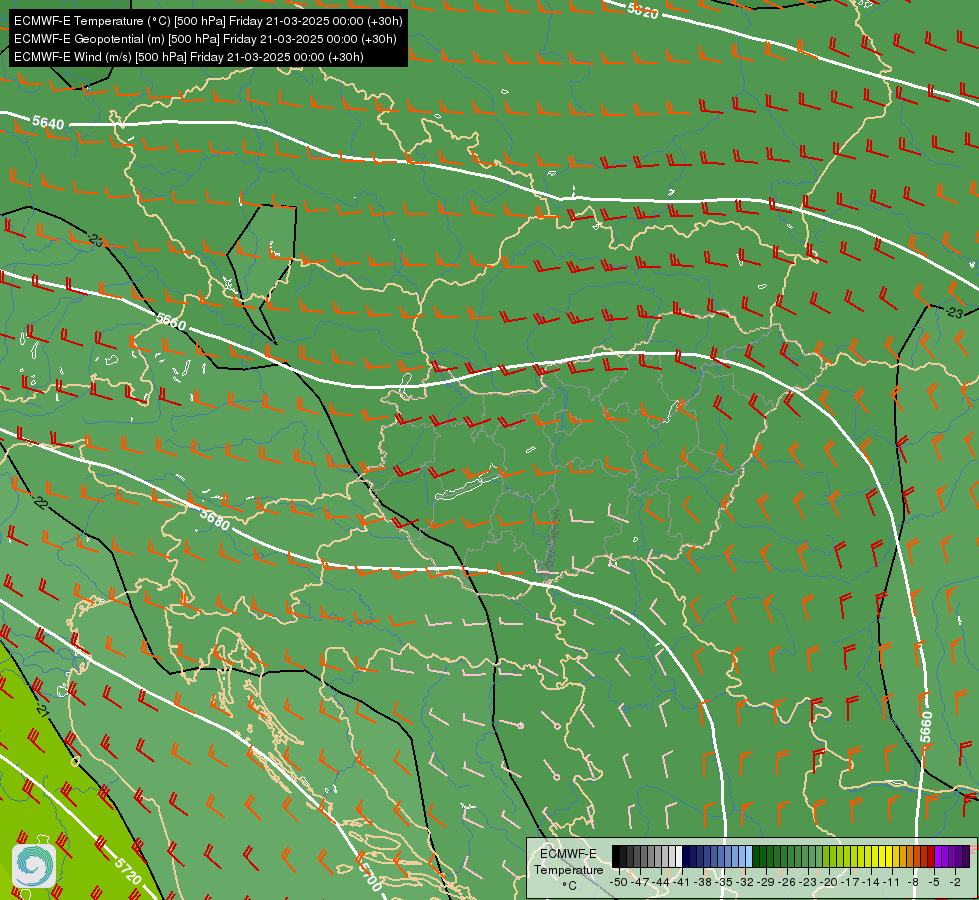Click the -17 value on legend scale
The width and height of the screenshot is (979, 900).
click(850, 882)
